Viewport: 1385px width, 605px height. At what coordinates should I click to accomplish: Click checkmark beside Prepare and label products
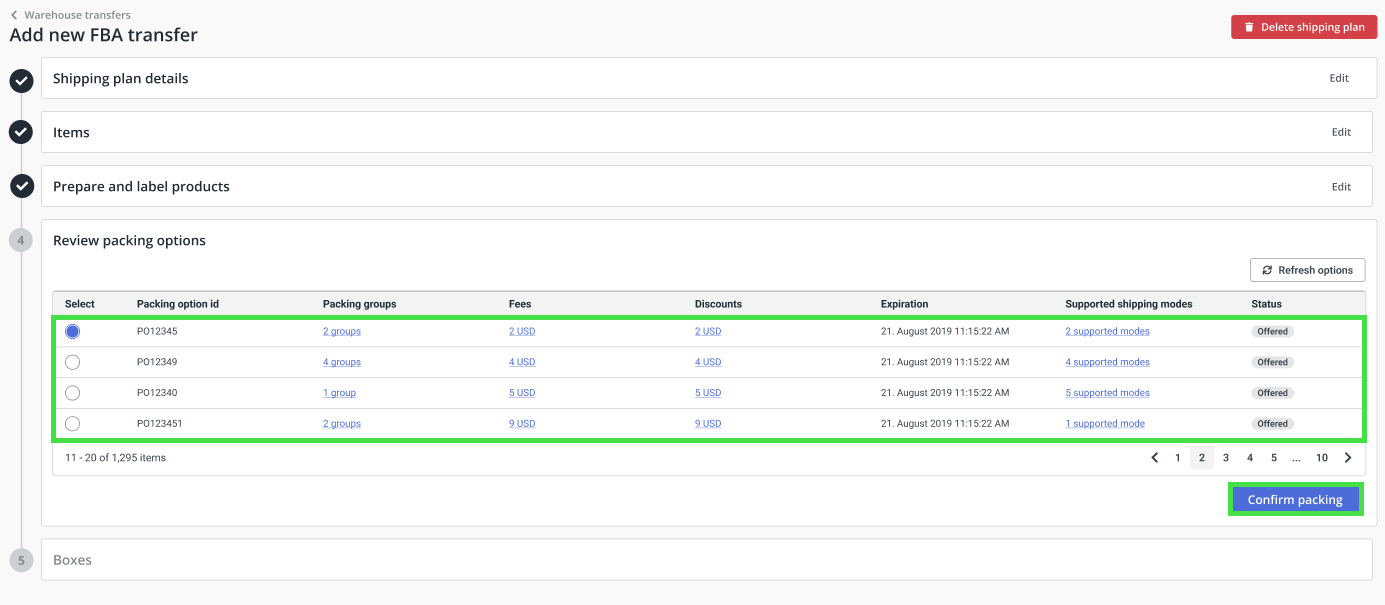[x=22, y=186]
